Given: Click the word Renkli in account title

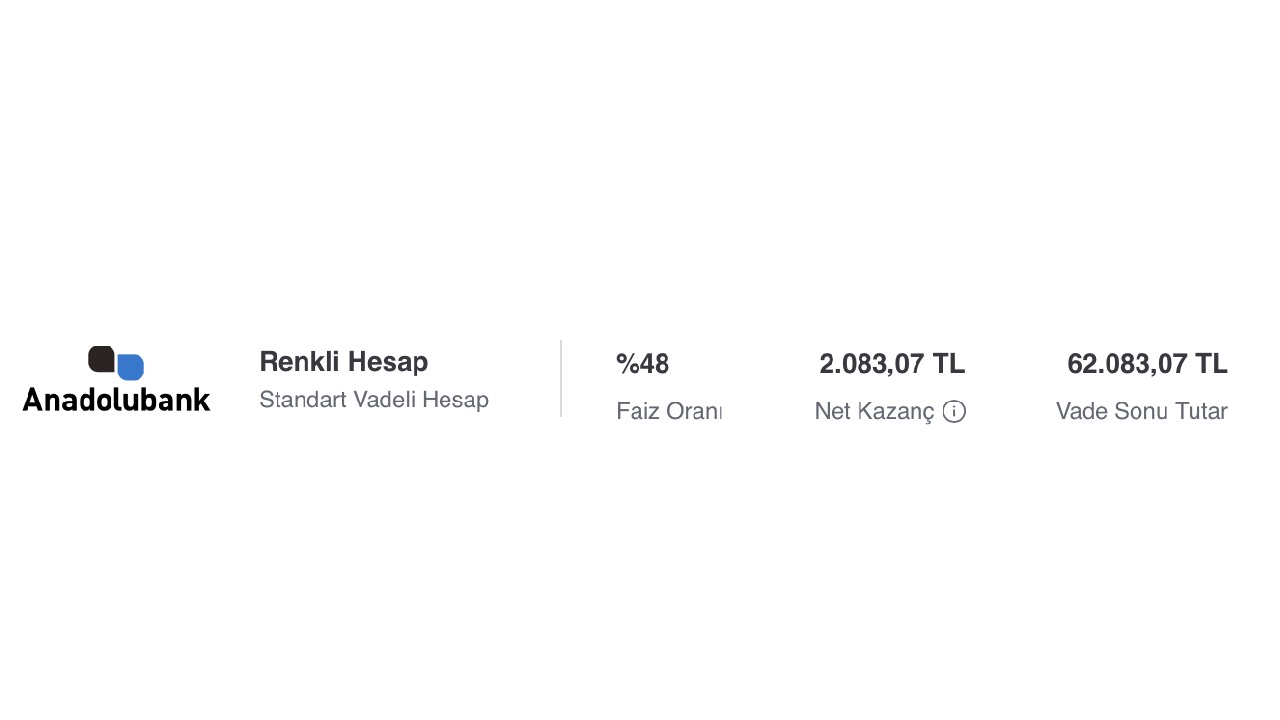Looking at the screenshot, I should point(300,362).
